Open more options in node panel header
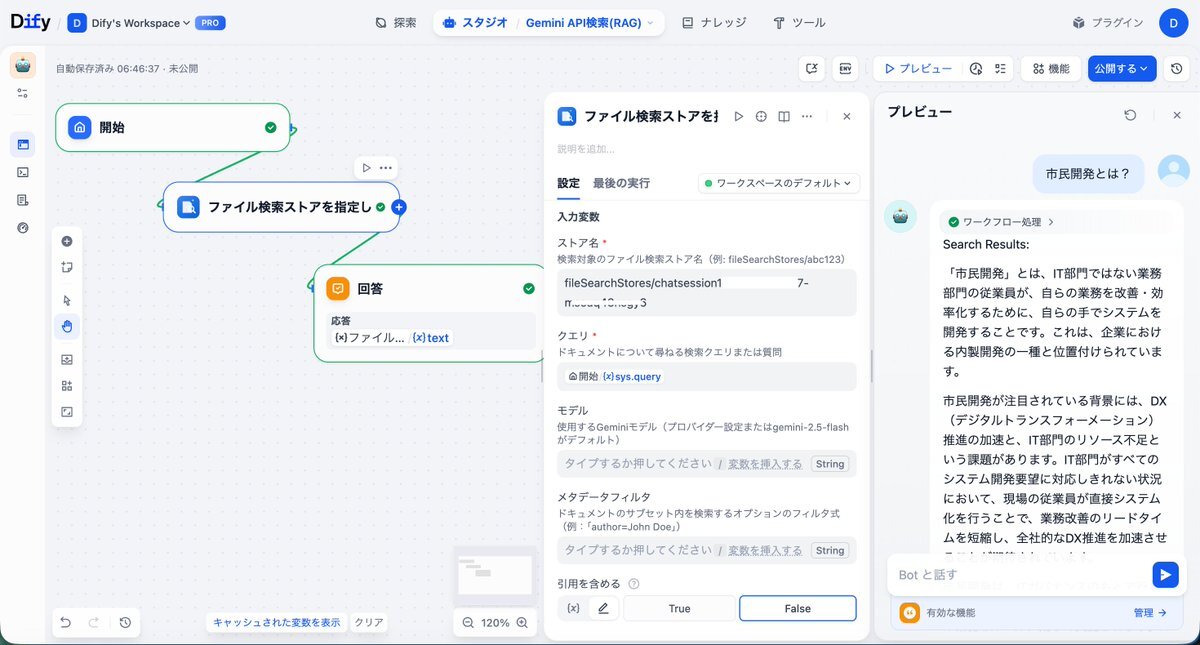The width and height of the screenshot is (1200, 645). (x=807, y=116)
